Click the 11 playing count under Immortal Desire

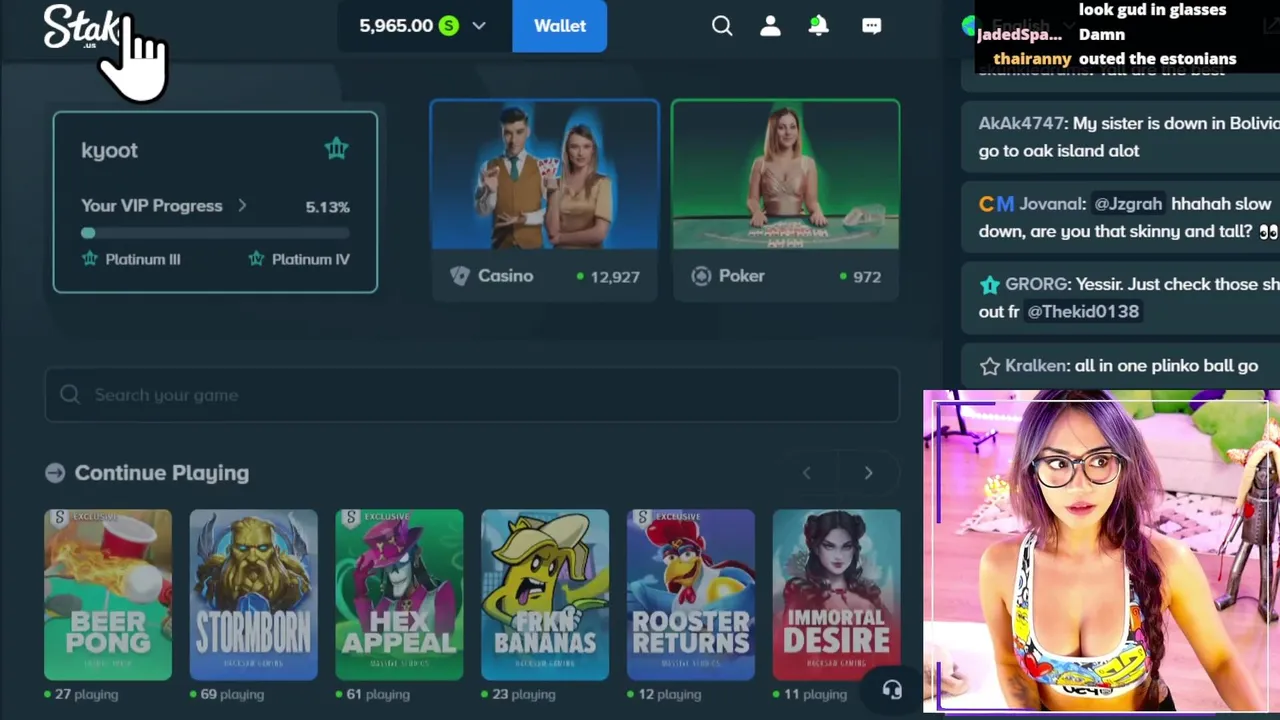click(x=815, y=694)
